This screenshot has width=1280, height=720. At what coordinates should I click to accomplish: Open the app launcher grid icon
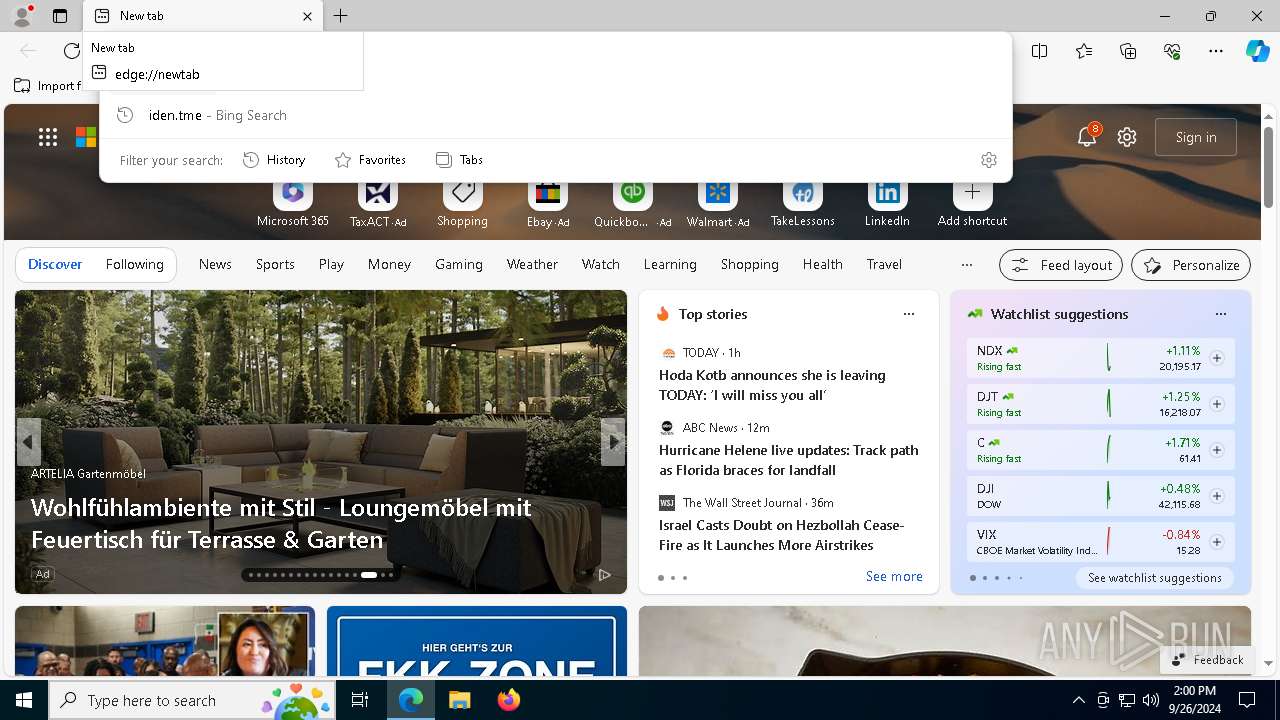pyautogui.click(x=48, y=137)
